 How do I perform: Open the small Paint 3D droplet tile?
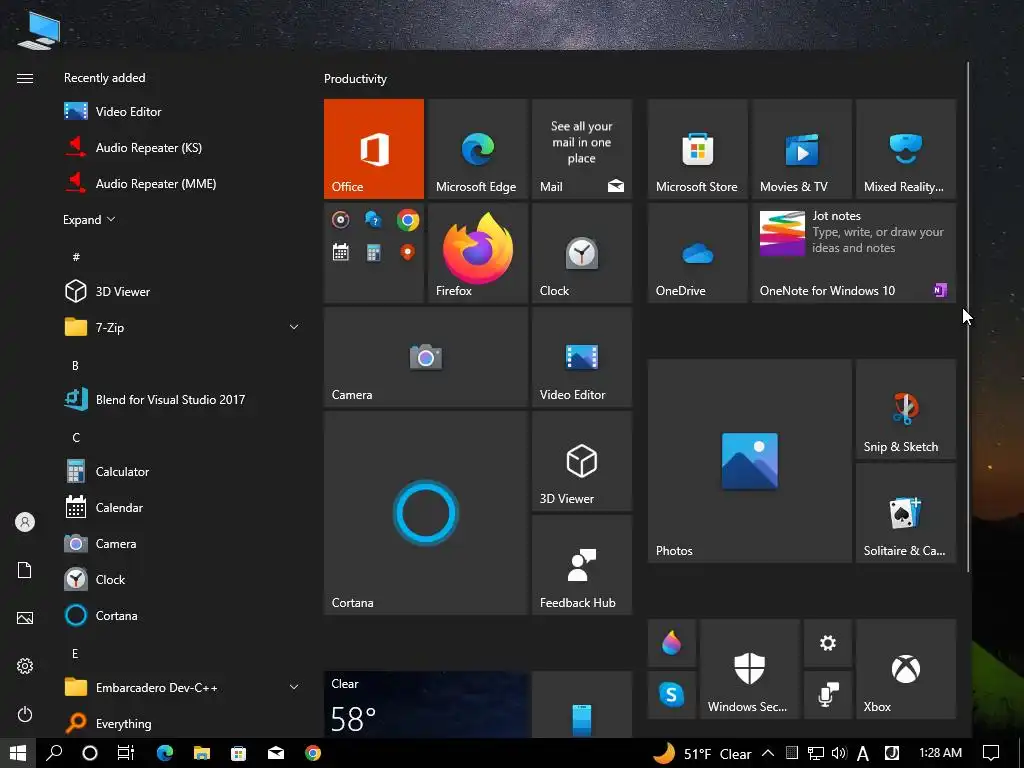point(671,643)
